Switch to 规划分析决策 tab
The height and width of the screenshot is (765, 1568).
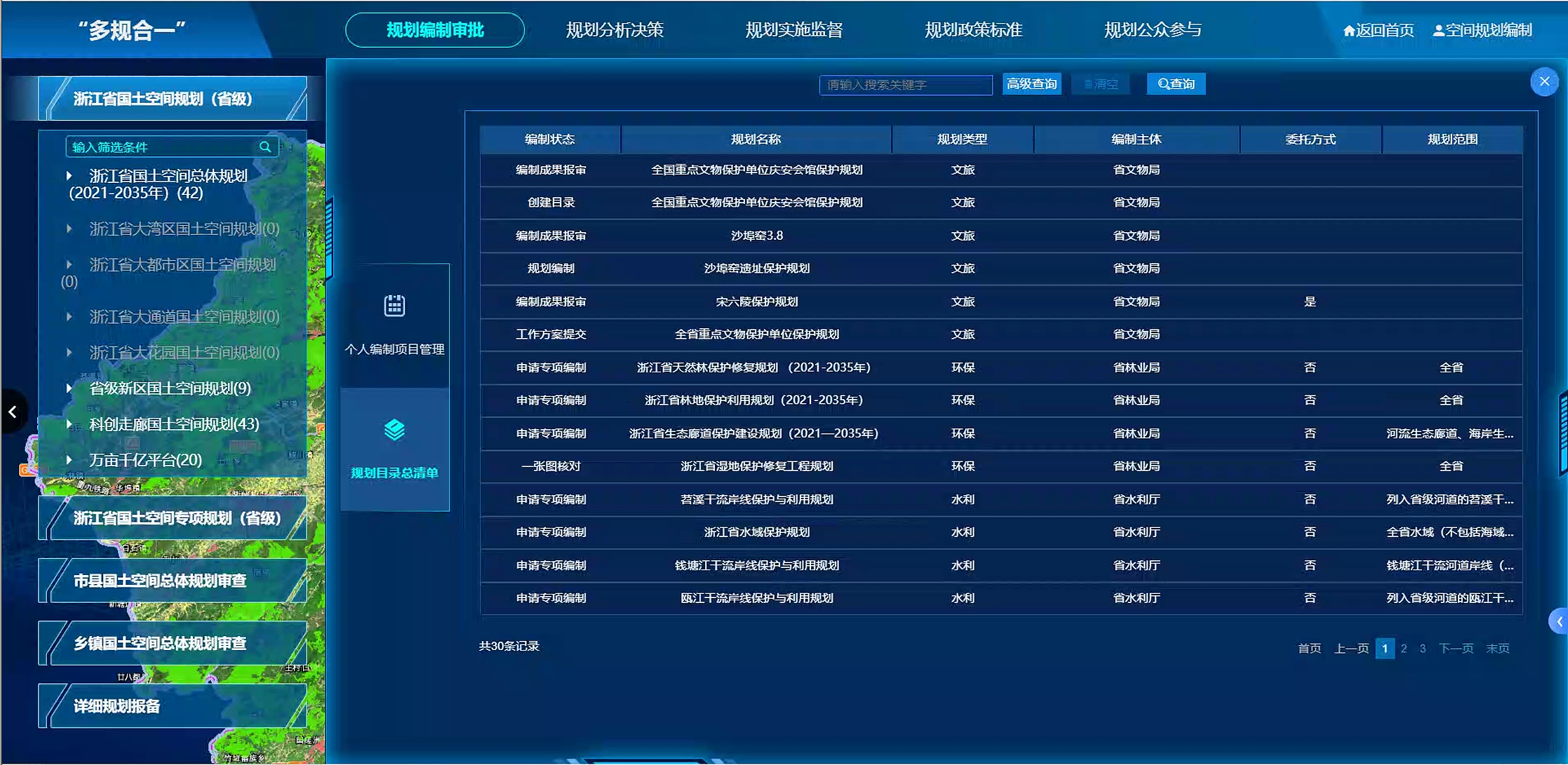[x=614, y=30]
